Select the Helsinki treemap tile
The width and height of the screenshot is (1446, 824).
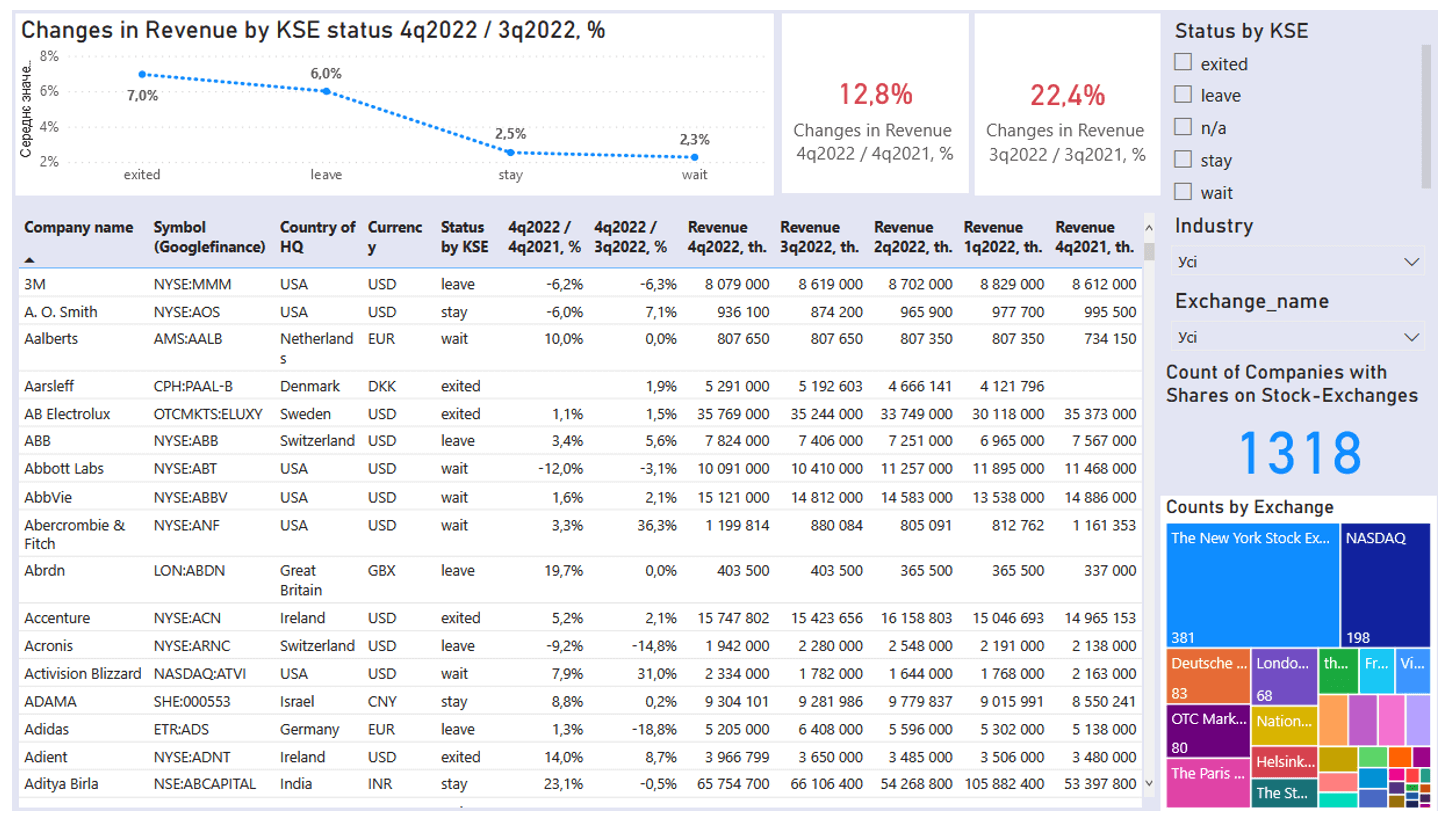pos(1284,762)
